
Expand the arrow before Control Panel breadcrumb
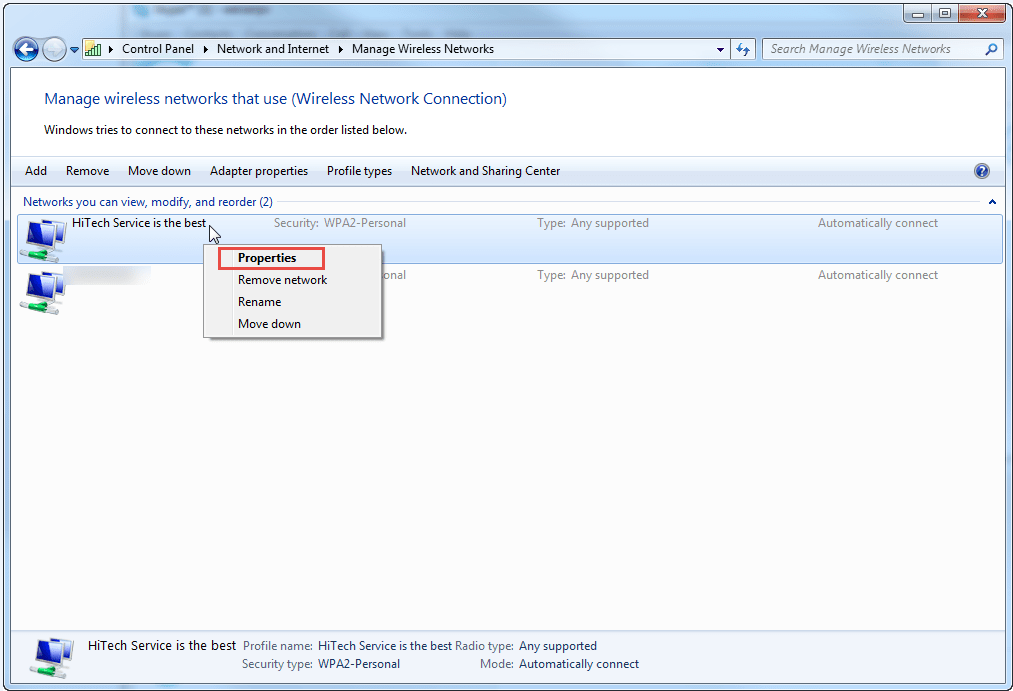110,49
